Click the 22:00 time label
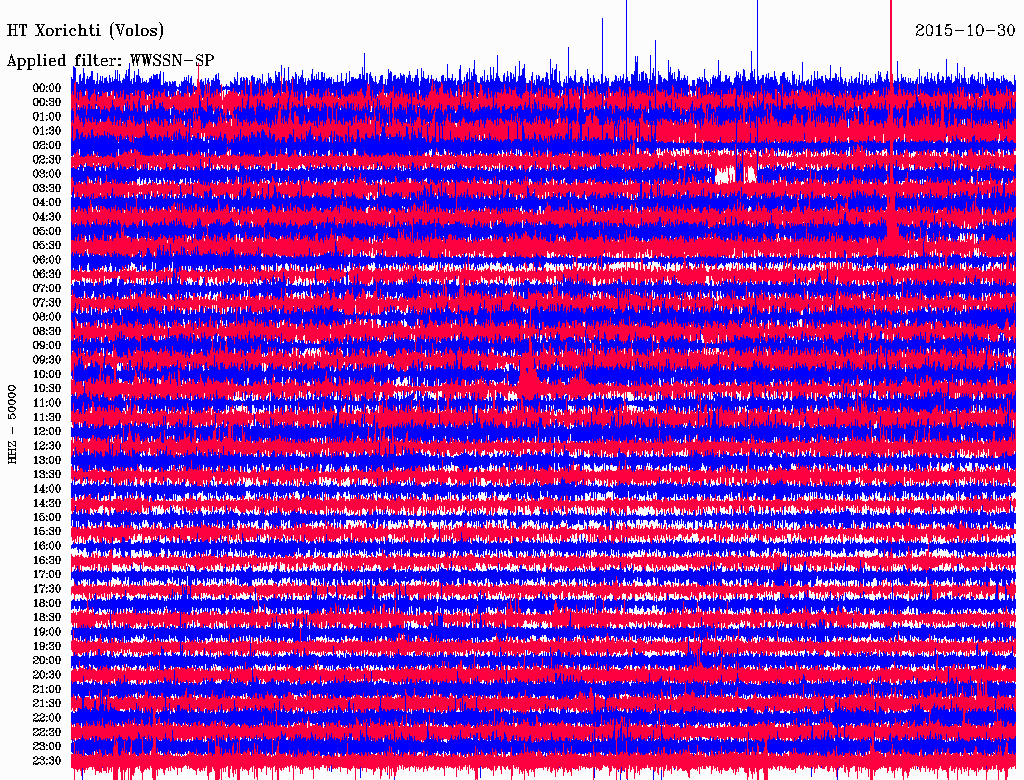Screen dimensions: 1024x780 pos(47,718)
